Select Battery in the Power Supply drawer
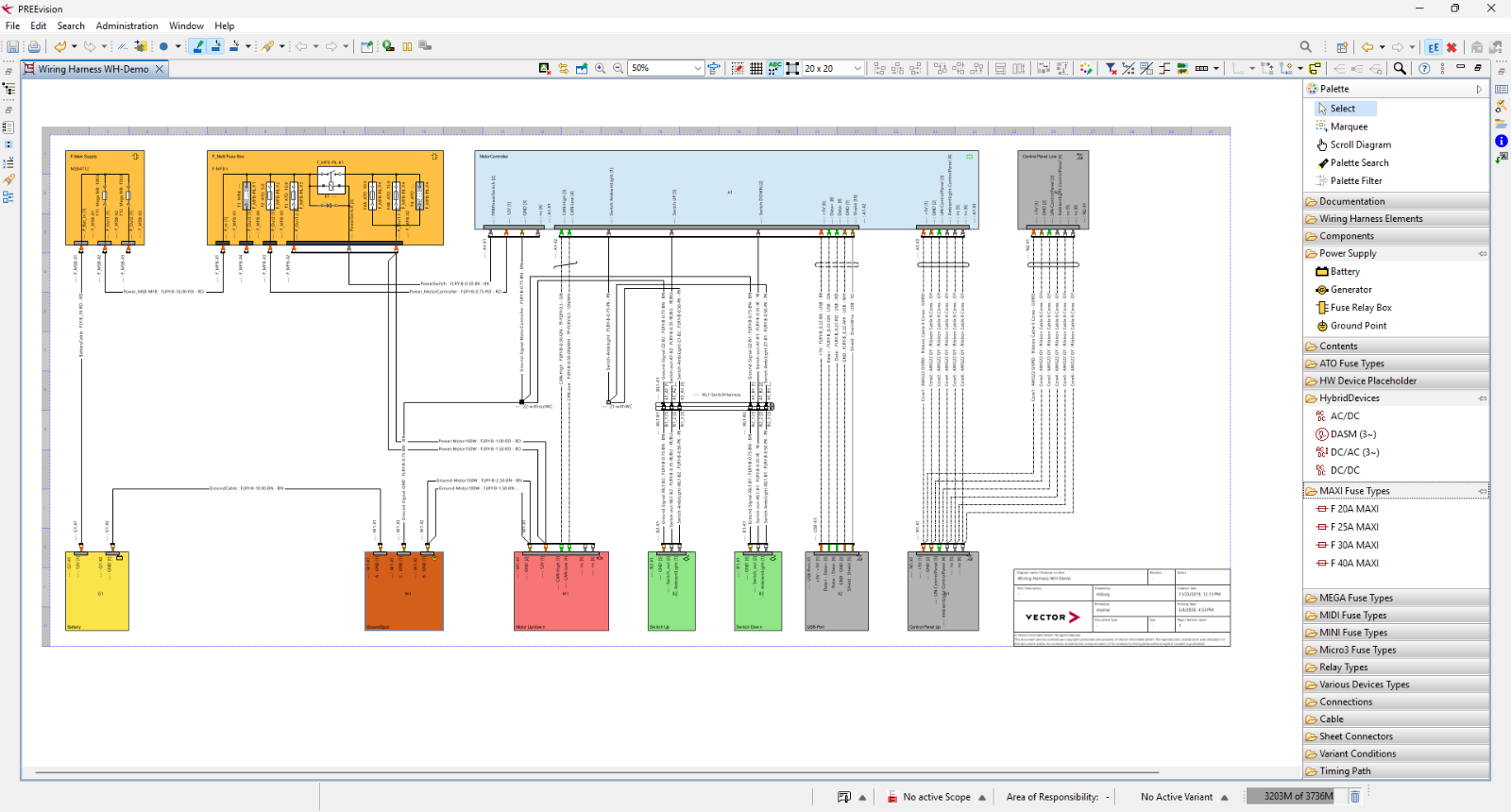This screenshot has height=812, width=1511. [x=1345, y=271]
